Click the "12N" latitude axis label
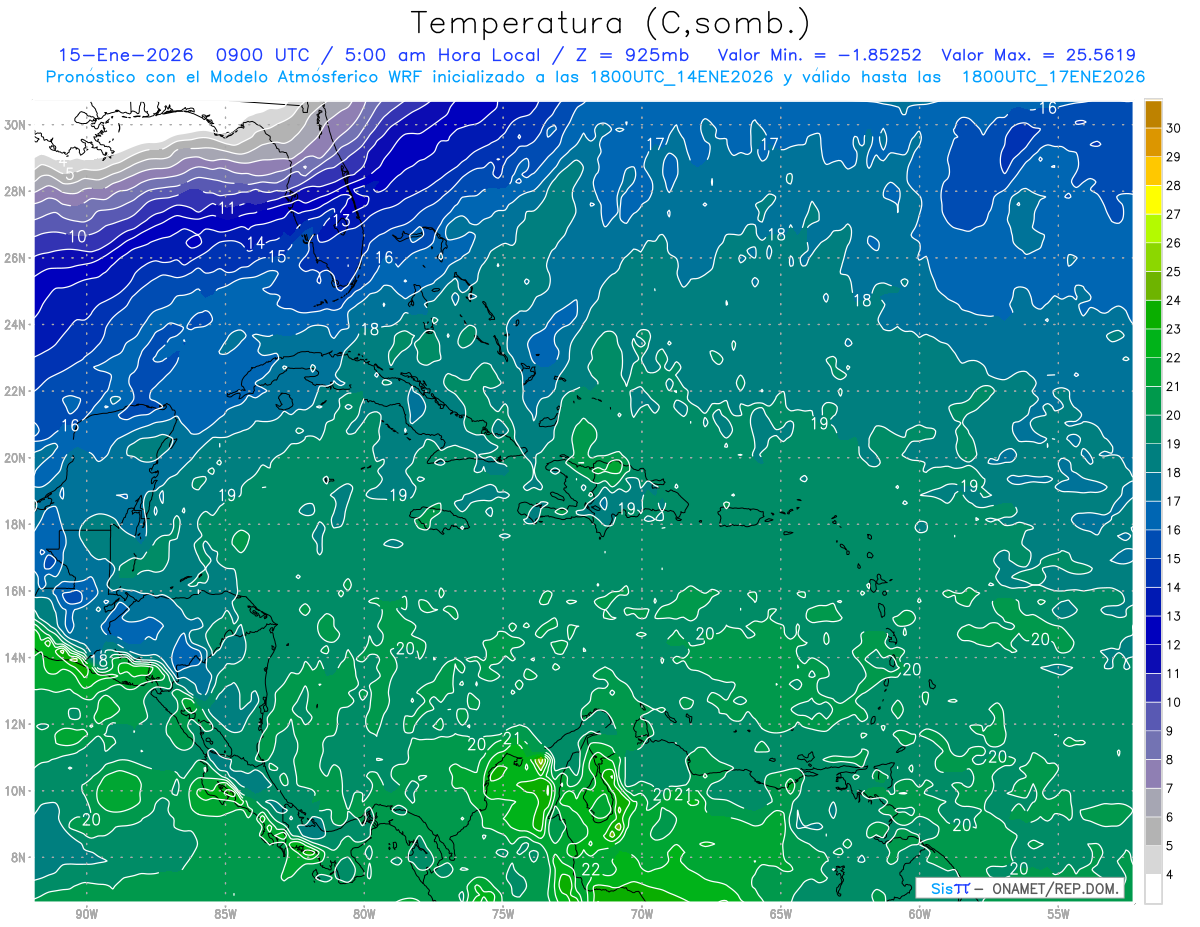This screenshot has width=1200, height=927. click(15, 724)
